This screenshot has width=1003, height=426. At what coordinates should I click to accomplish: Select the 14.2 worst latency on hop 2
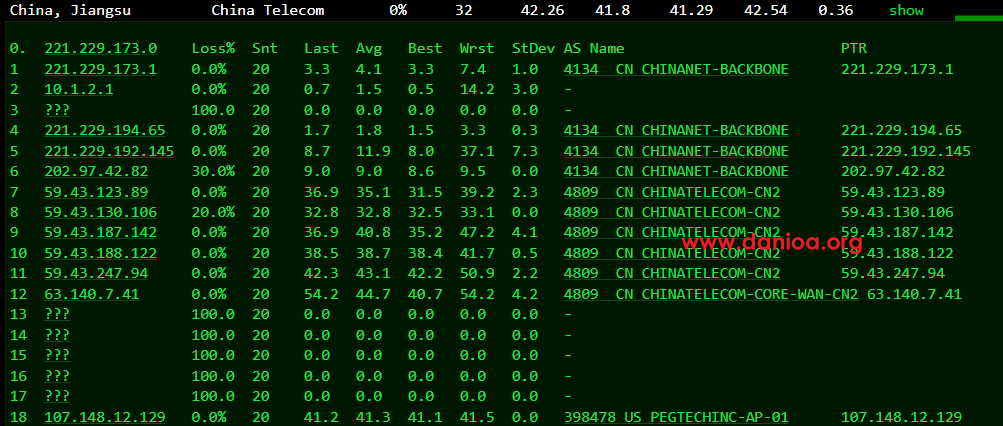pyautogui.click(x=477, y=90)
